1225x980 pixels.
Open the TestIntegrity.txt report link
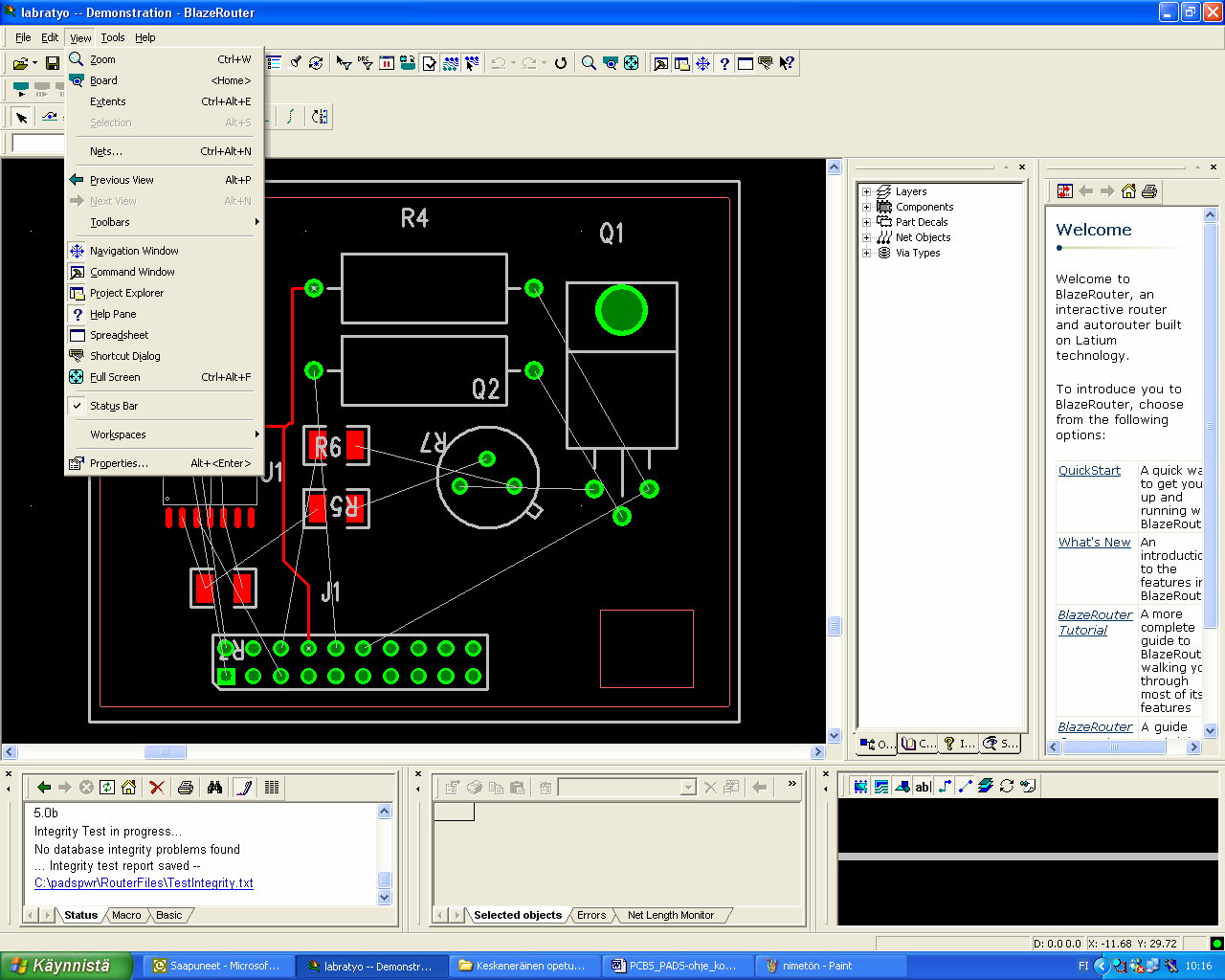(144, 882)
